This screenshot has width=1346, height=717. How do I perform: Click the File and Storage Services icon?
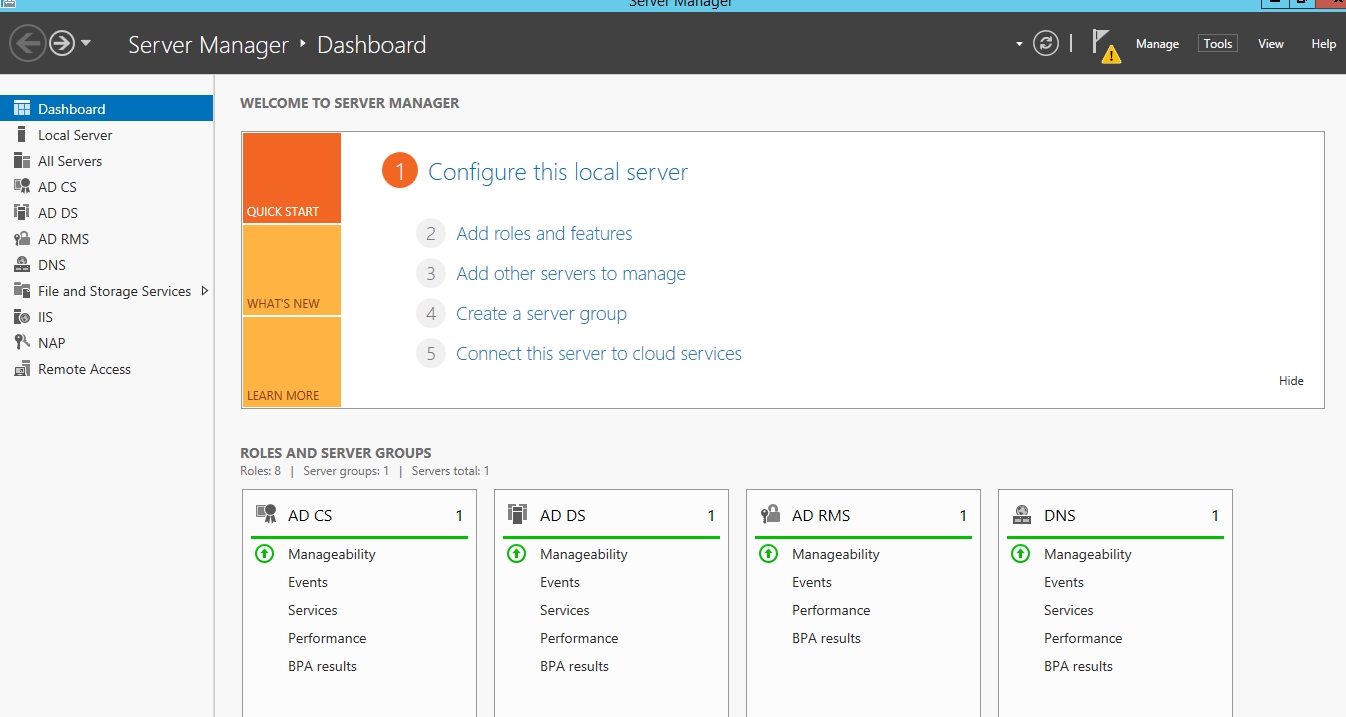22,290
